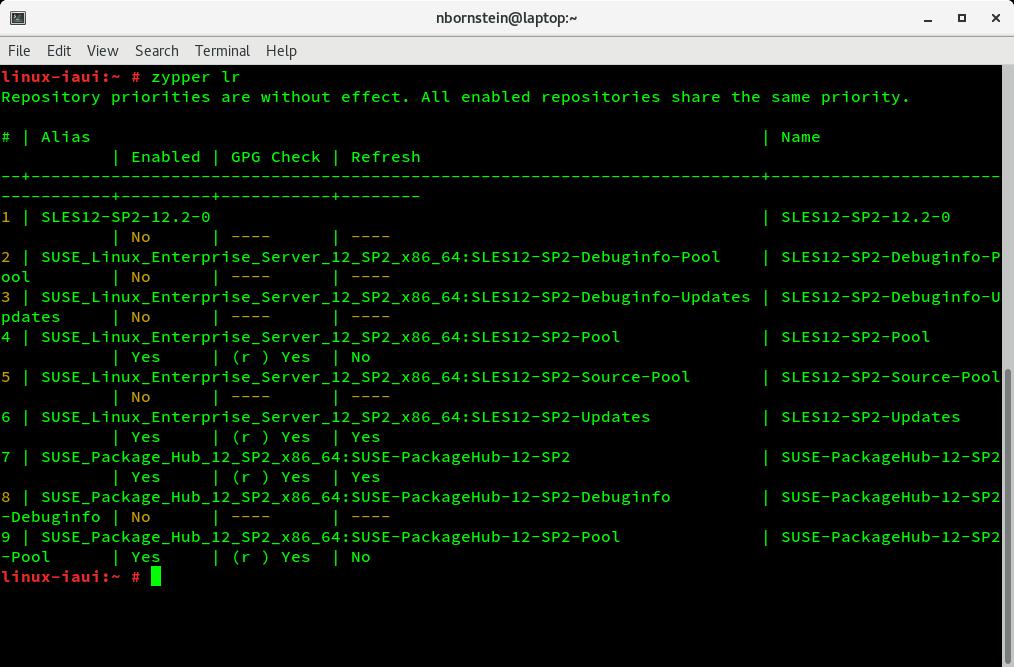The width and height of the screenshot is (1014, 667).
Task: Click the green cursor at the last prompt
Action: coord(156,576)
